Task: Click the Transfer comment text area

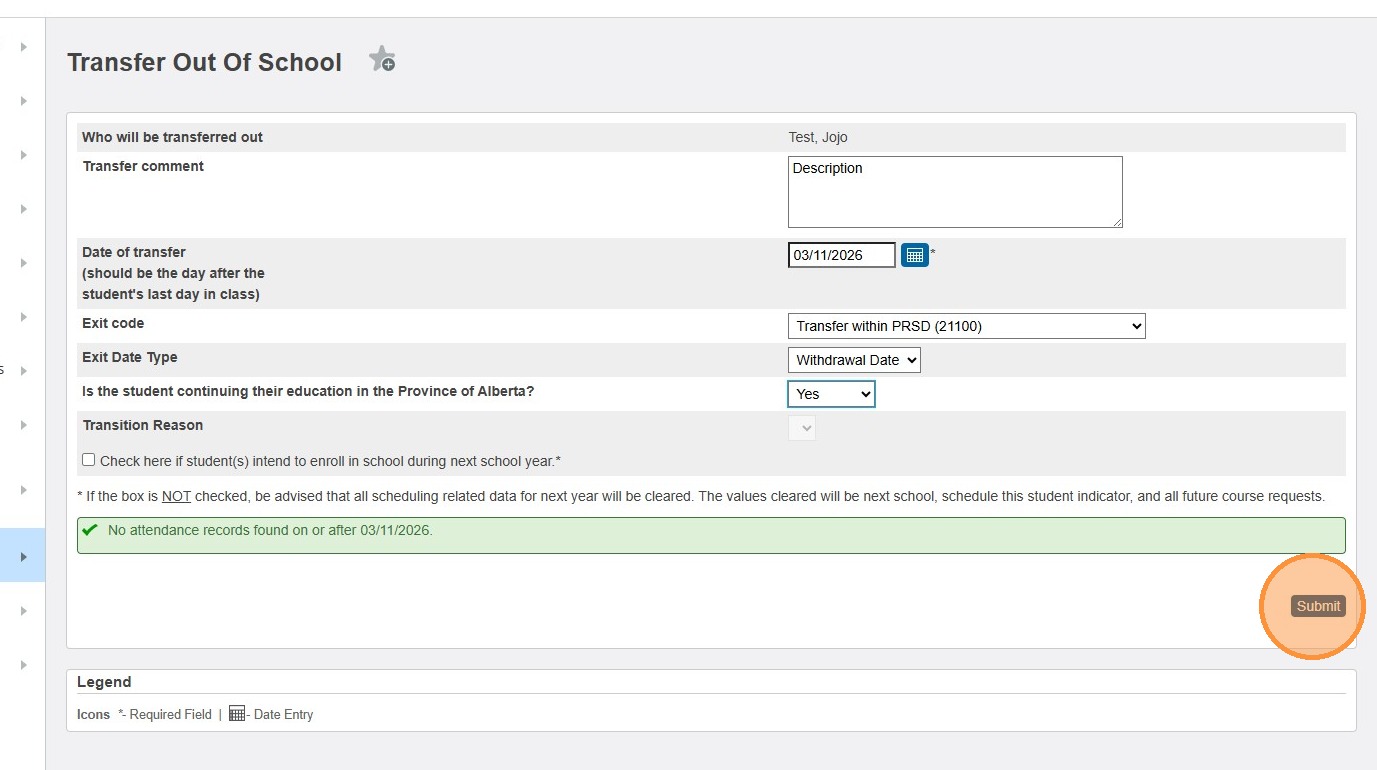Action: (954, 192)
